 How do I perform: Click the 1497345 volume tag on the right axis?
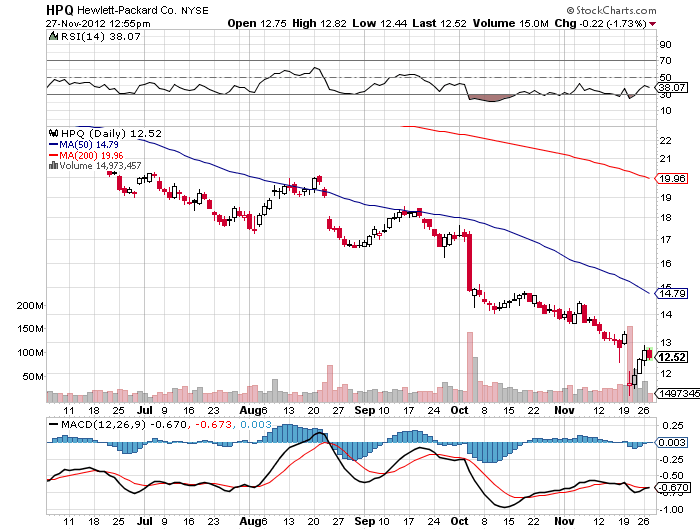(677, 393)
